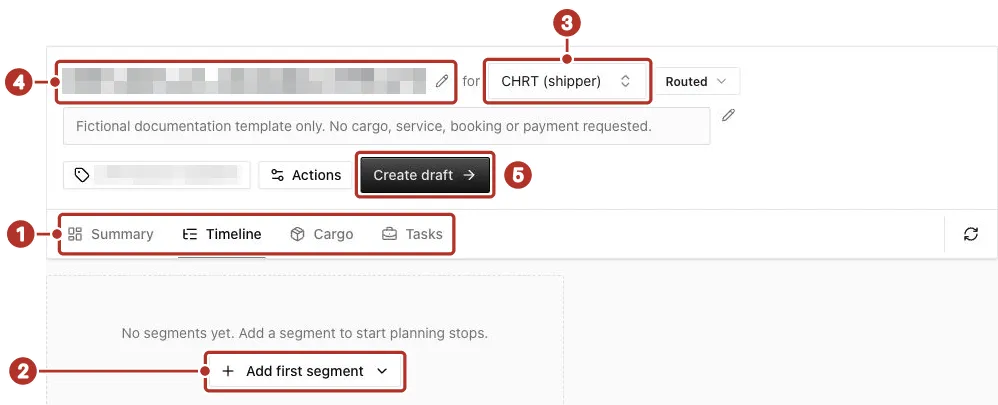
Task: Click Add first segment
Action: point(305,371)
